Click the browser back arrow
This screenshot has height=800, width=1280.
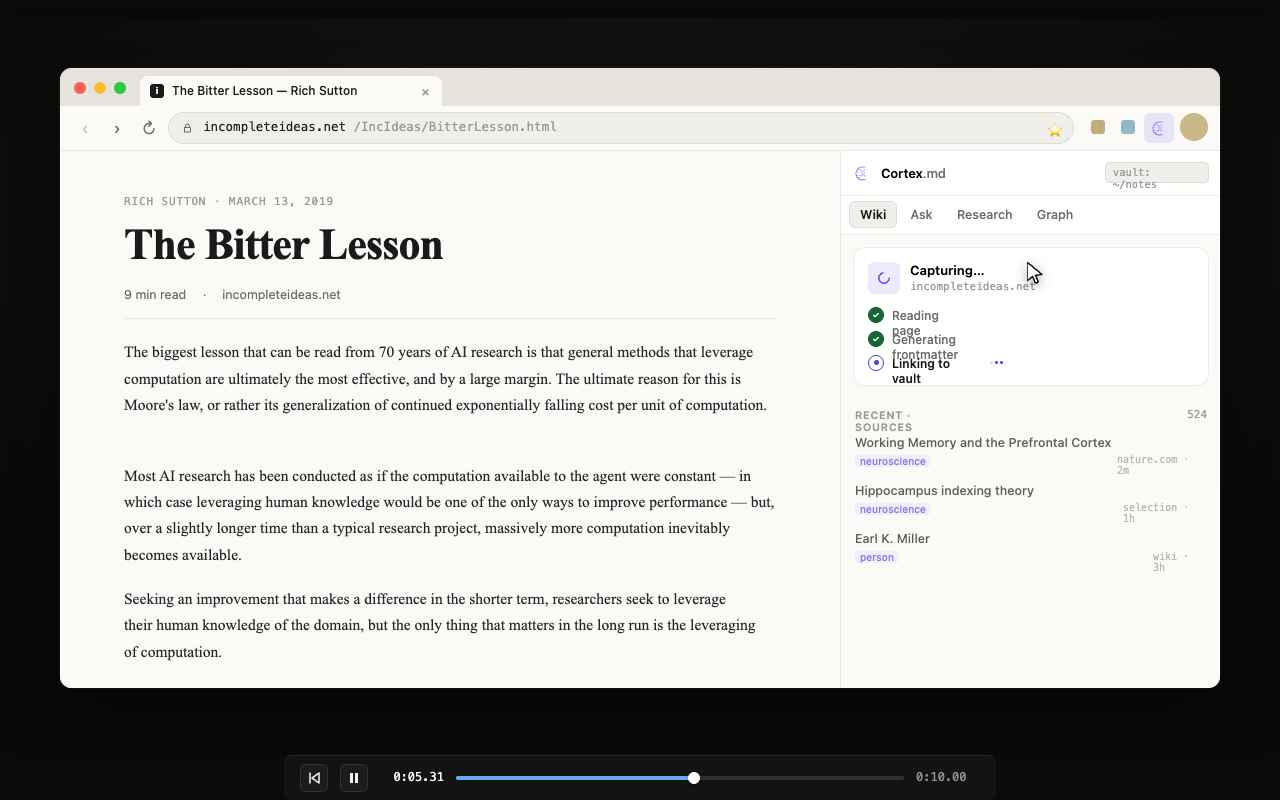pyautogui.click(x=85, y=128)
